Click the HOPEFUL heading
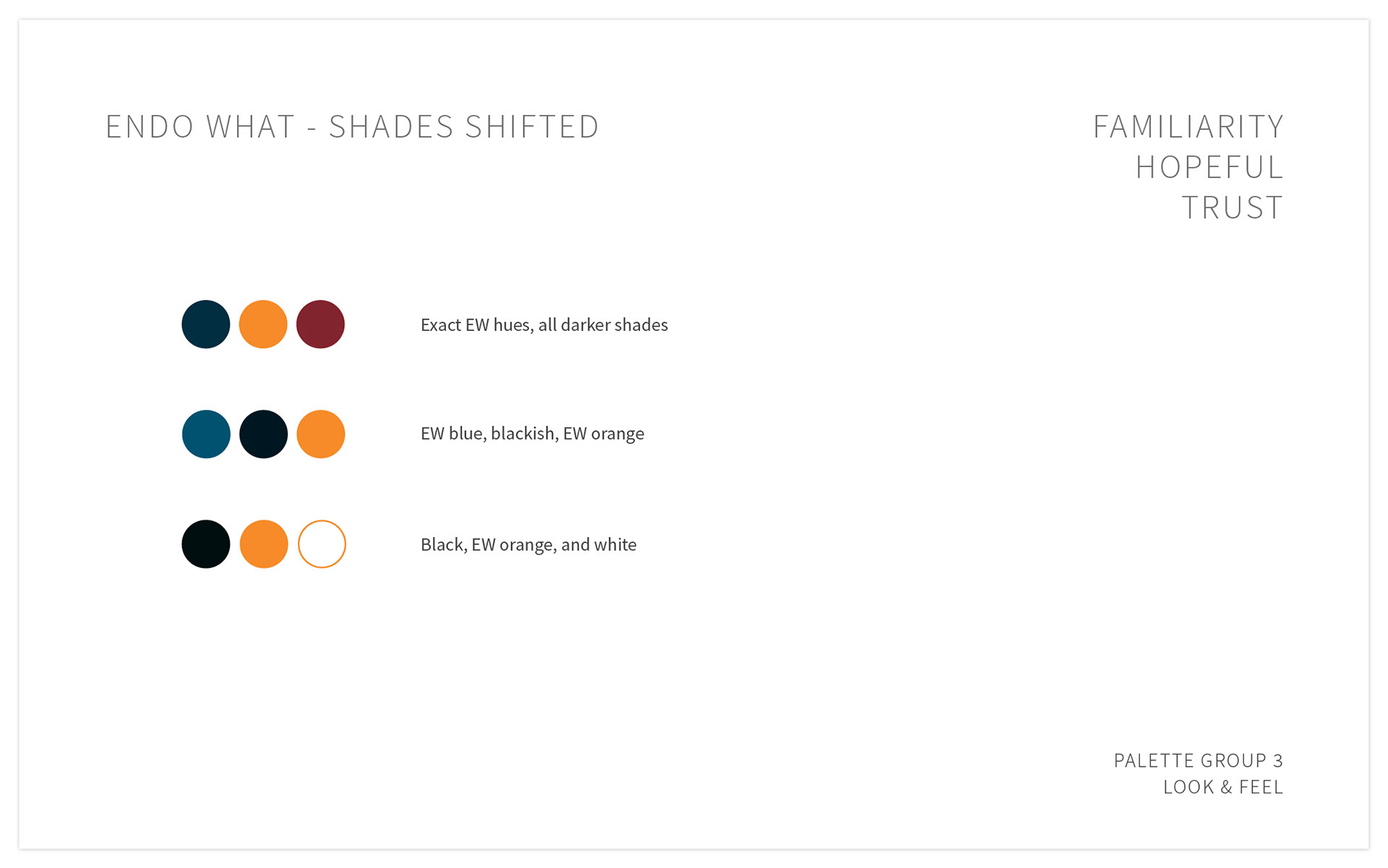The height and width of the screenshot is (868, 1388). coord(1209,167)
